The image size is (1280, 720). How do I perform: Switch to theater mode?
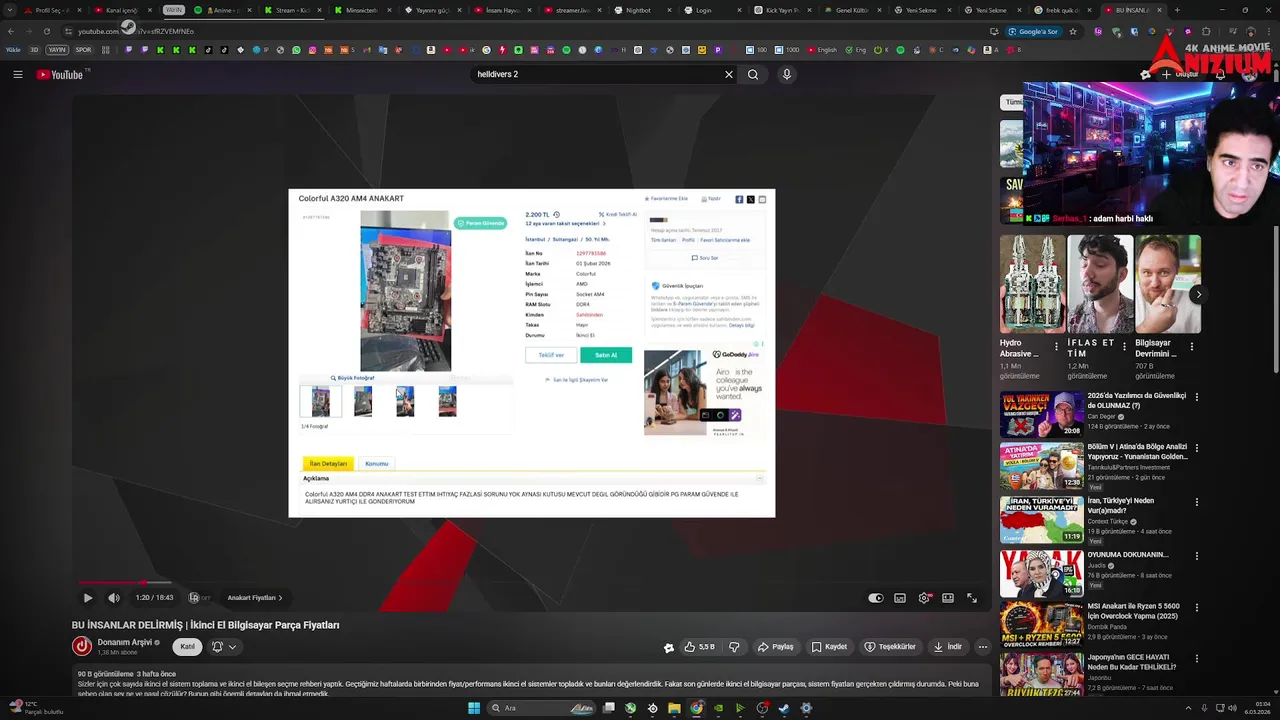coord(948,598)
